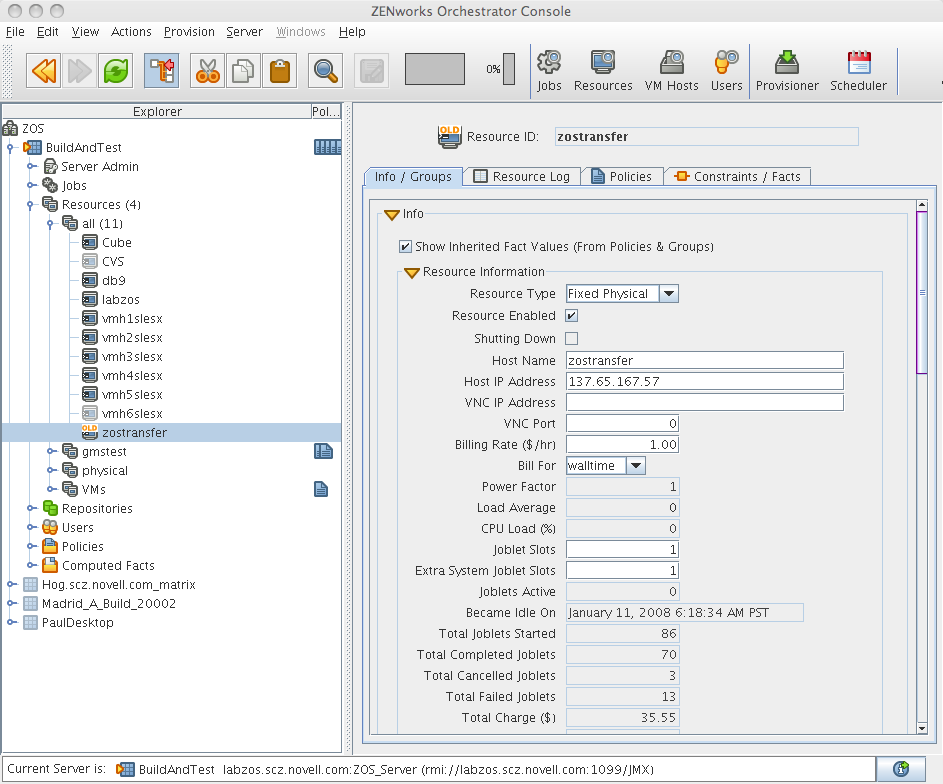Collapse the all (11) group
Viewport: 943px width, 784px height.
point(51,224)
